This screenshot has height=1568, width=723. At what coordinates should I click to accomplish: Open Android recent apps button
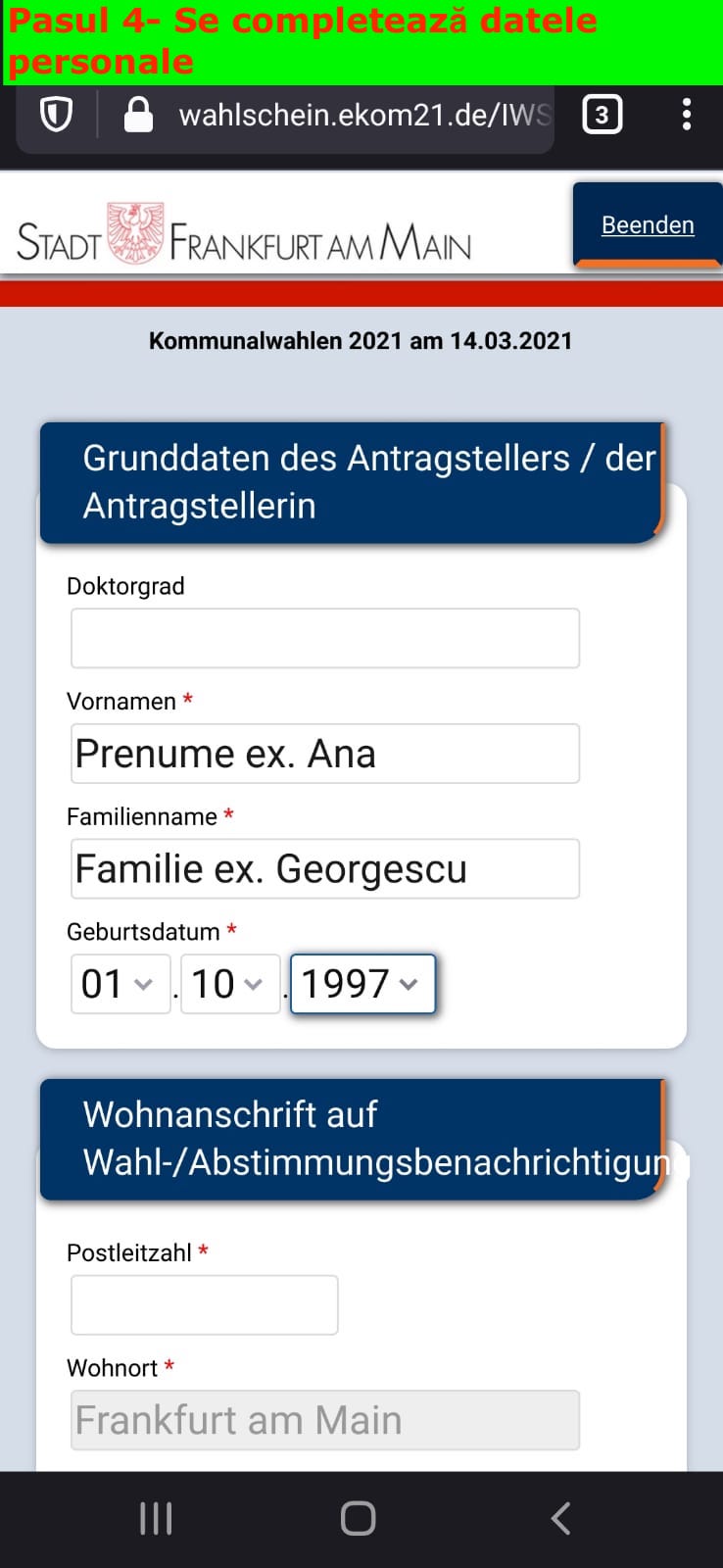pos(156,1518)
